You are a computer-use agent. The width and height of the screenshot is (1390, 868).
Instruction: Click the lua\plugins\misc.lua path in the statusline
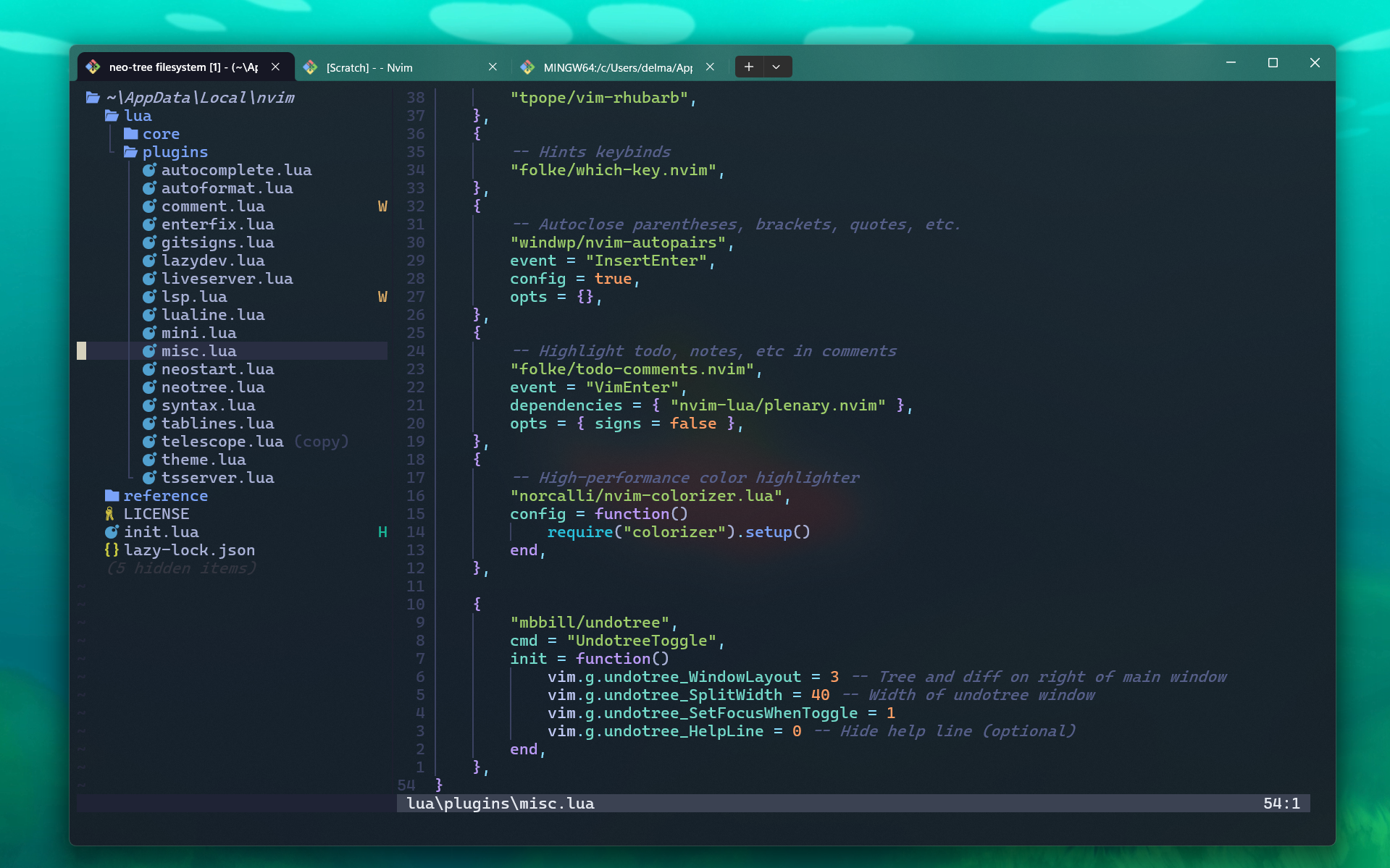(500, 804)
